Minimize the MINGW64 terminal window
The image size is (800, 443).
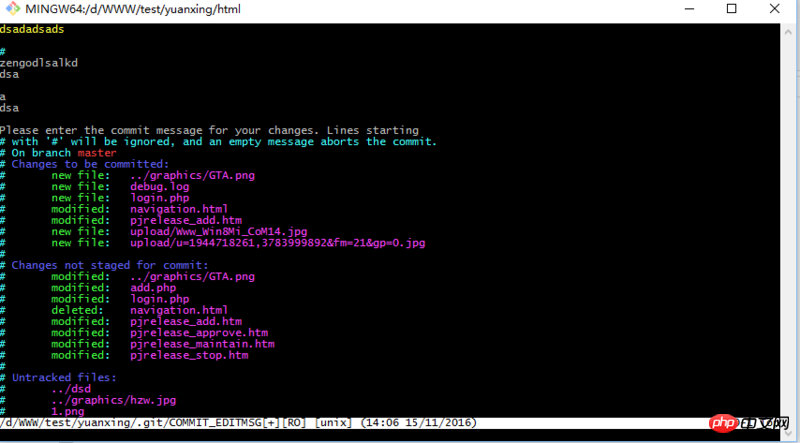690,9
